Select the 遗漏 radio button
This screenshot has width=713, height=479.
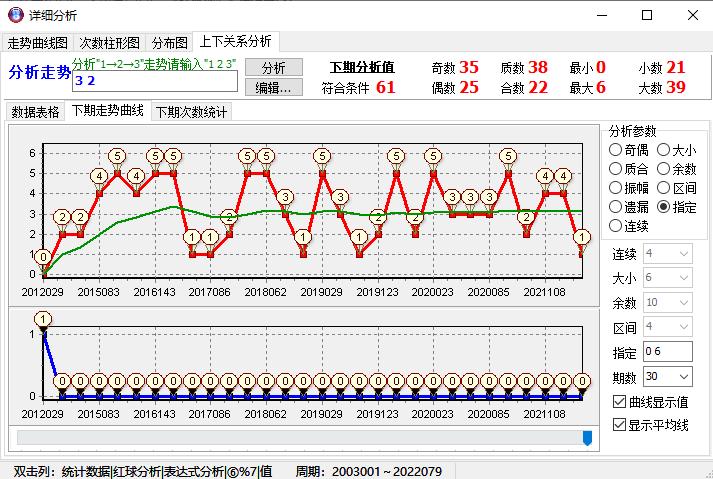tap(629, 207)
